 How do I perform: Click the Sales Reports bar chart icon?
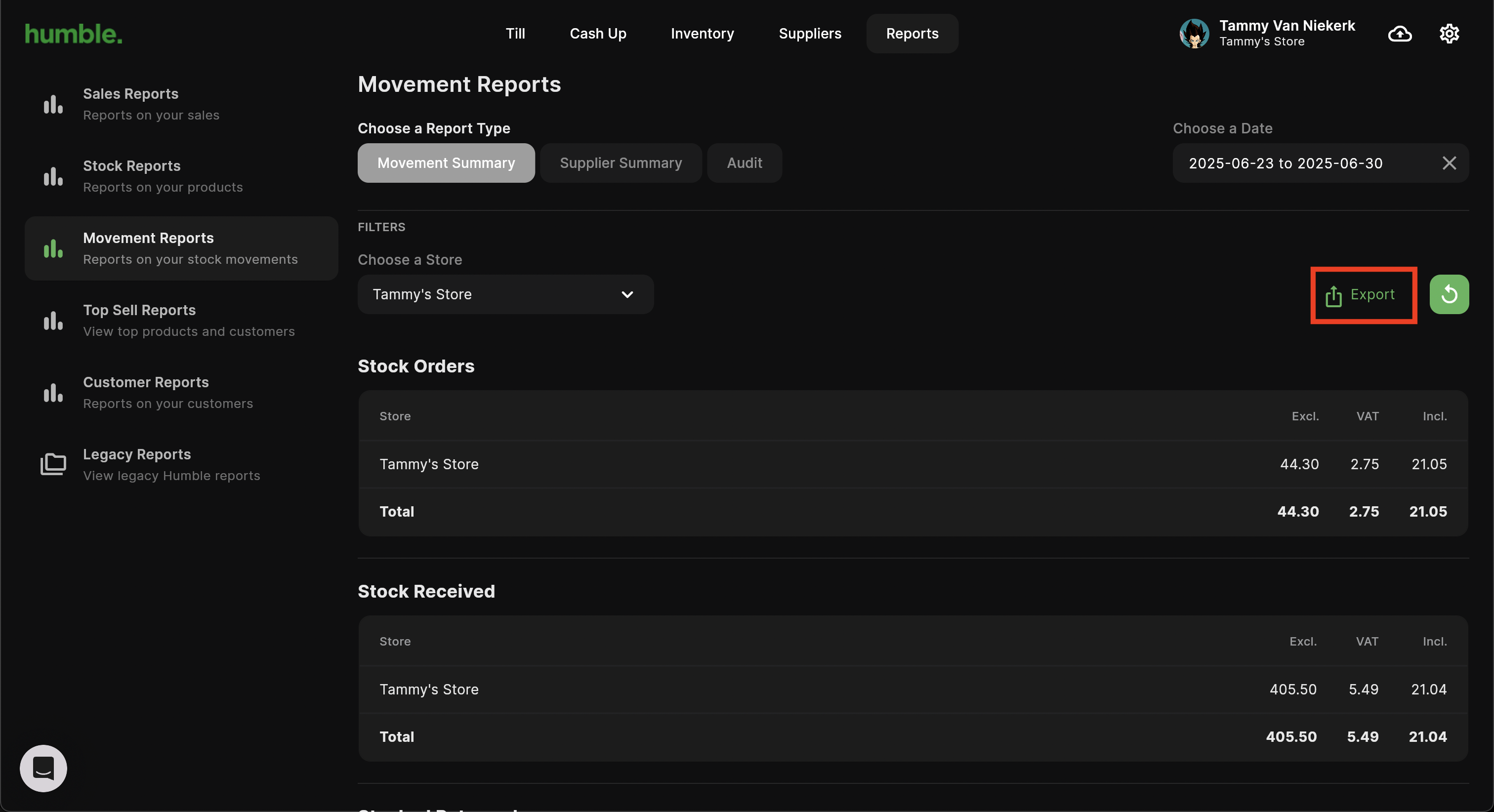coord(53,104)
